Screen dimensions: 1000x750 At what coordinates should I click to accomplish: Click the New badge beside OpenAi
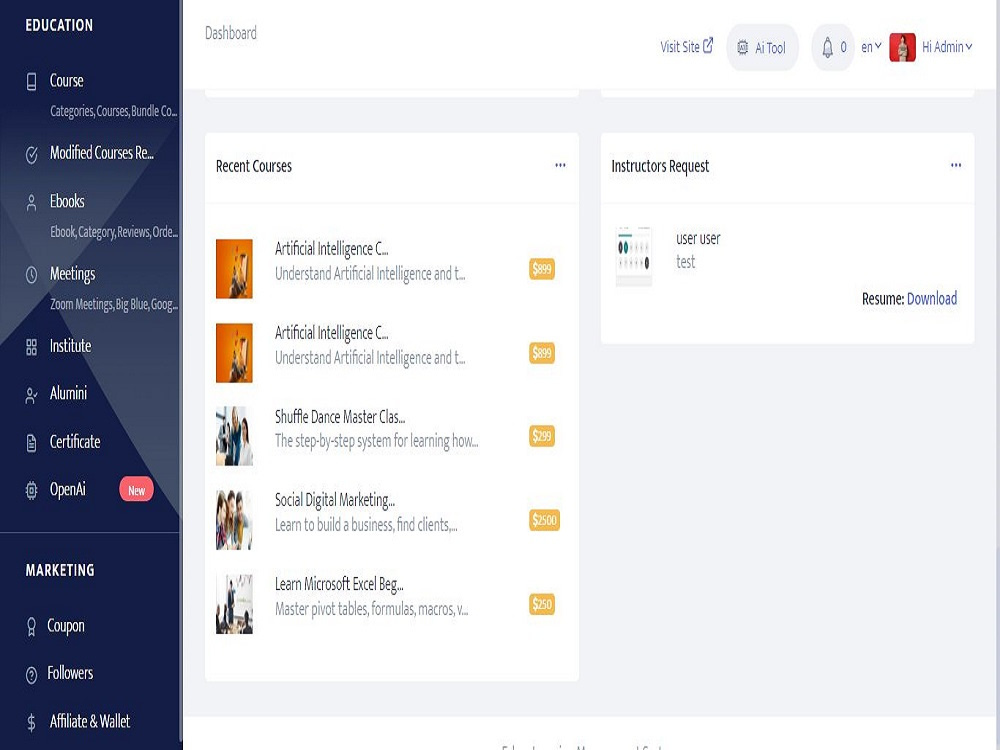[136, 490]
